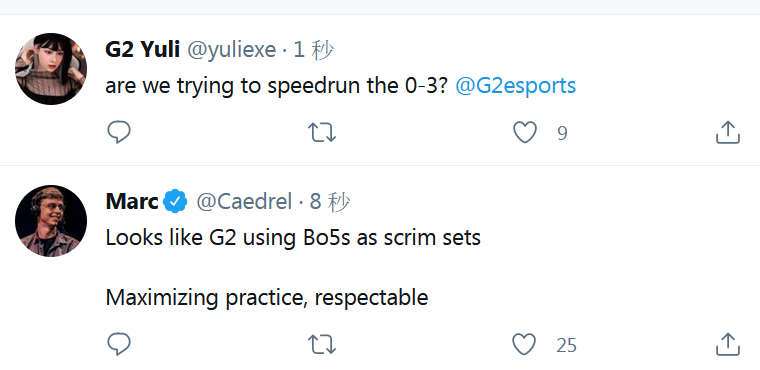760x370 pixels.
Task: Open Marc's profile via his display name
Action: click(132, 201)
